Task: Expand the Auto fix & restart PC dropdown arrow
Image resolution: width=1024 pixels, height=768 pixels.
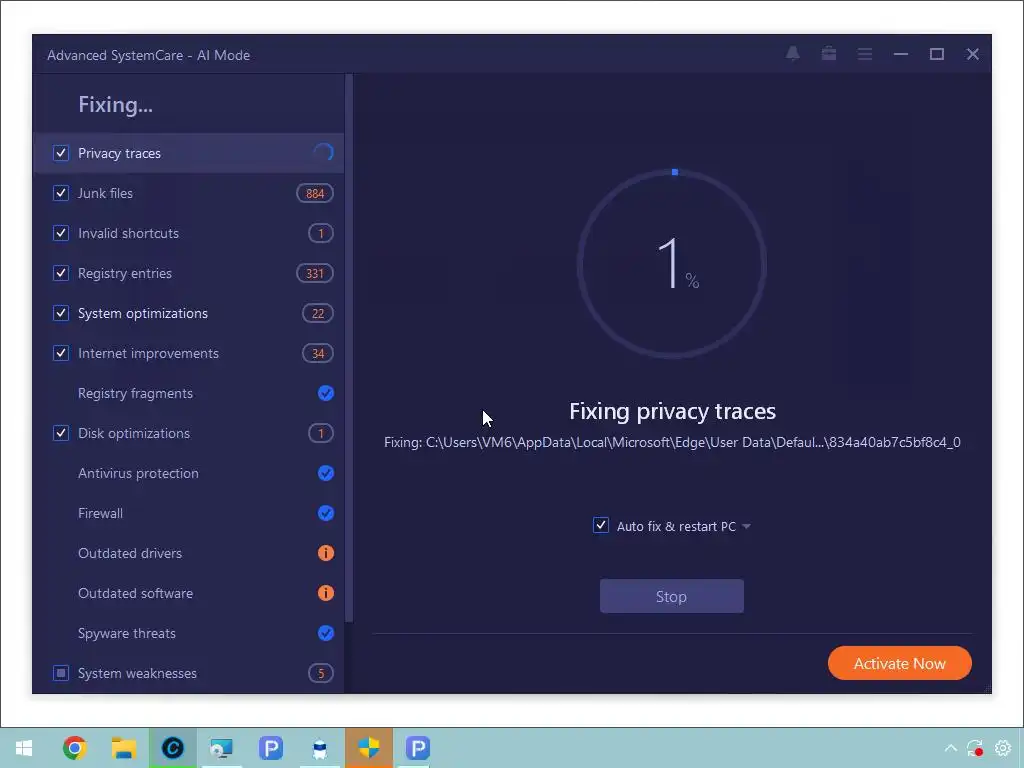Action: pyautogui.click(x=746, y=526)
